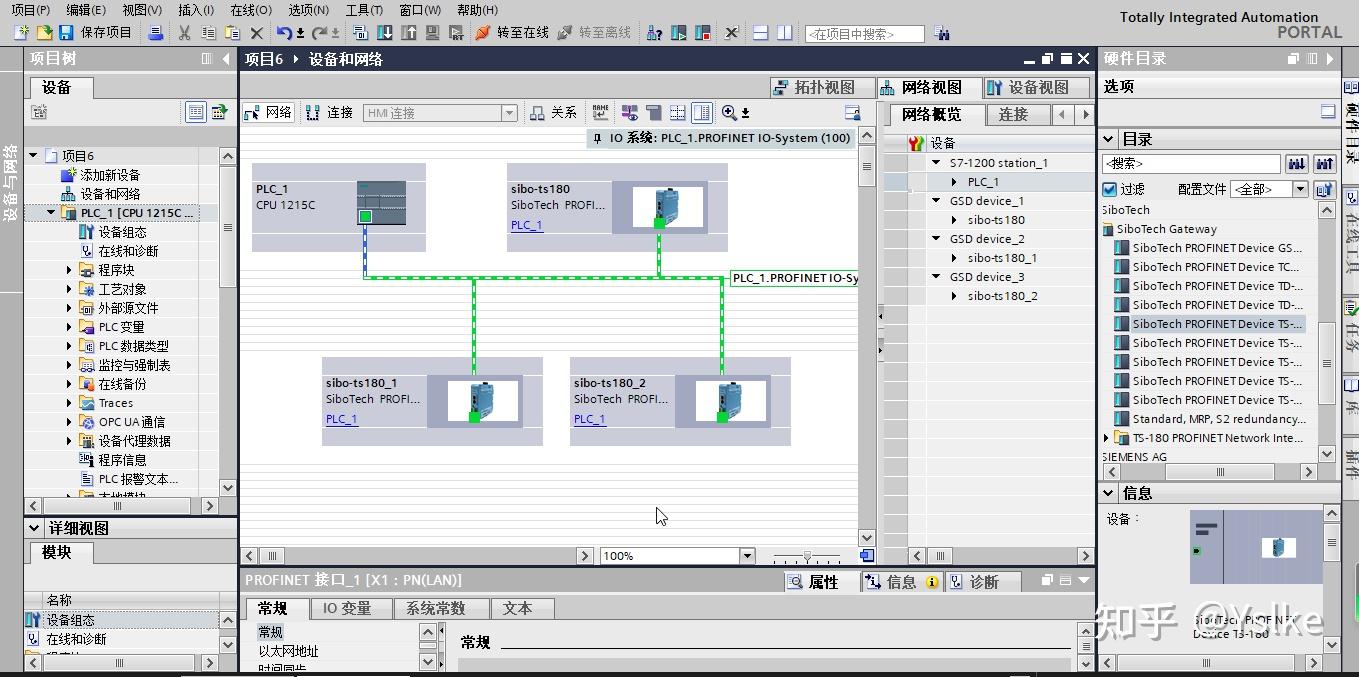Uncheck the 过滤 (Filter) checkbox
1359x677 pixels.
[1109, 189]
